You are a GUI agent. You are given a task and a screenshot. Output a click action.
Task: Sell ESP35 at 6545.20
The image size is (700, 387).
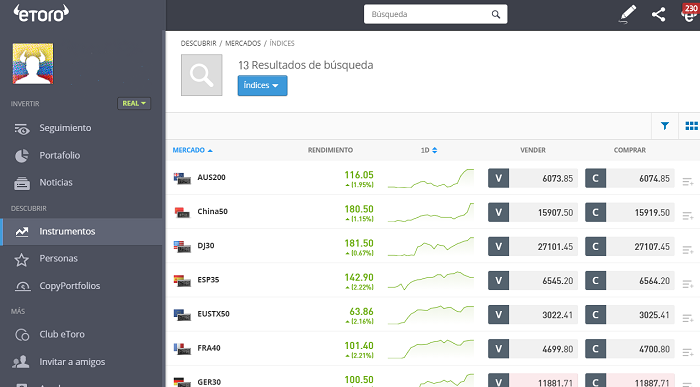tap(533, 281)
